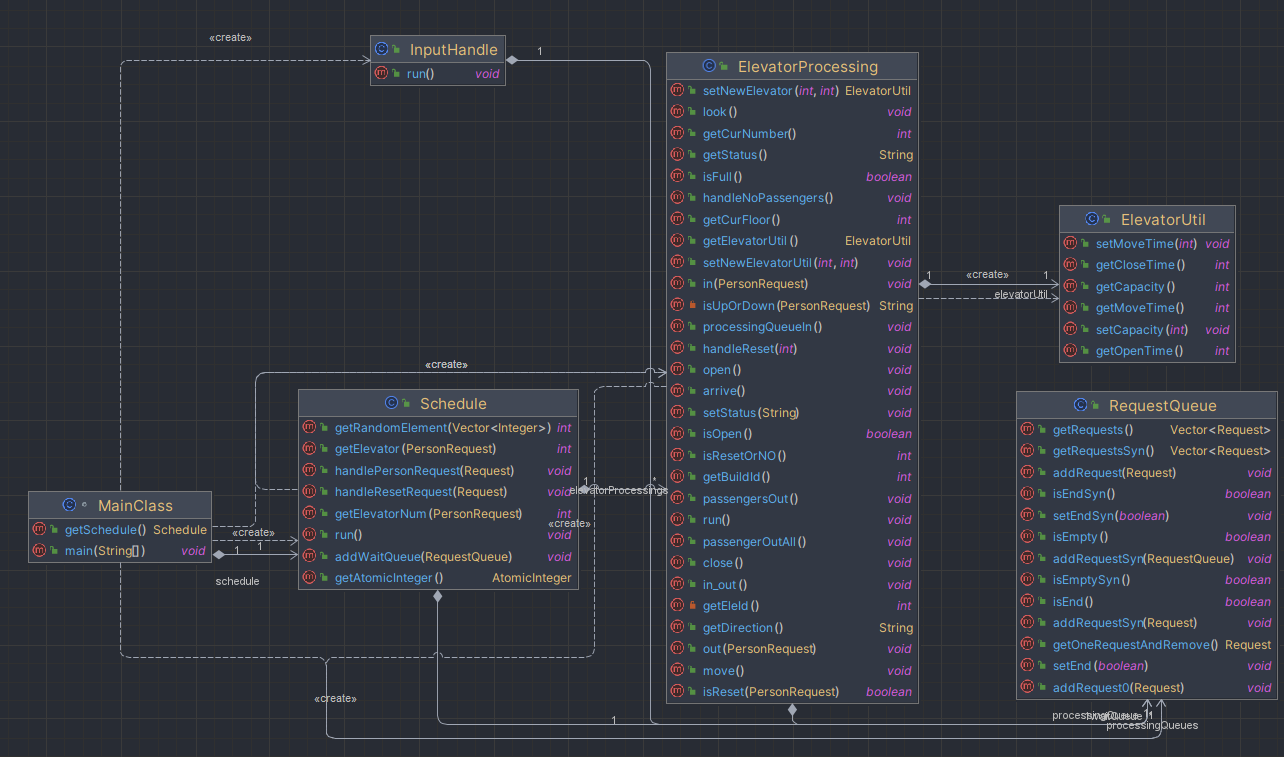The width and height of the screenshot is (1284, 757).
Task: Click the RequestQueue class title
Action: [x=1163, y=405]
